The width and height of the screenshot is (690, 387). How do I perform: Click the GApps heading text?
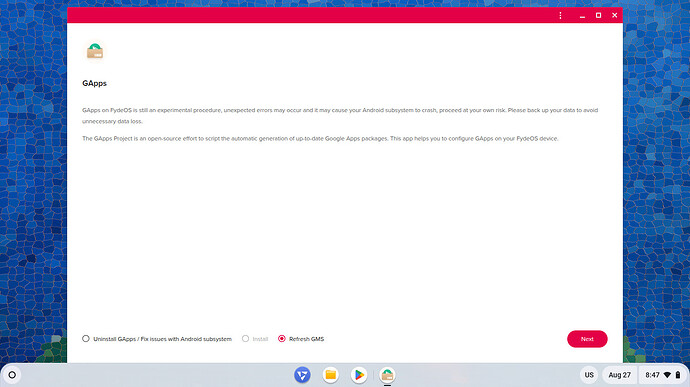[x=95, y=83]
